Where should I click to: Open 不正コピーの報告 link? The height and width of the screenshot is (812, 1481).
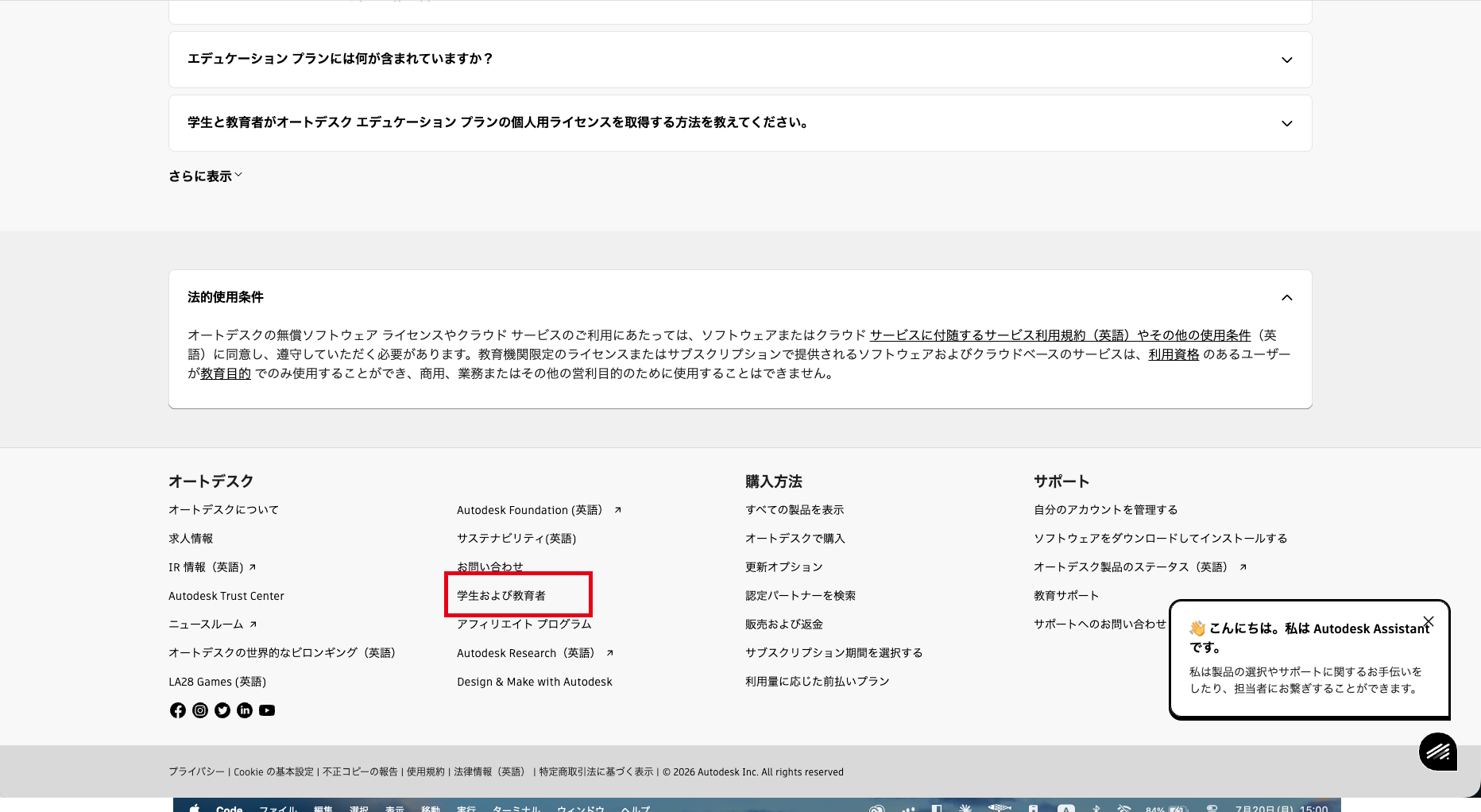click(360, 772)
